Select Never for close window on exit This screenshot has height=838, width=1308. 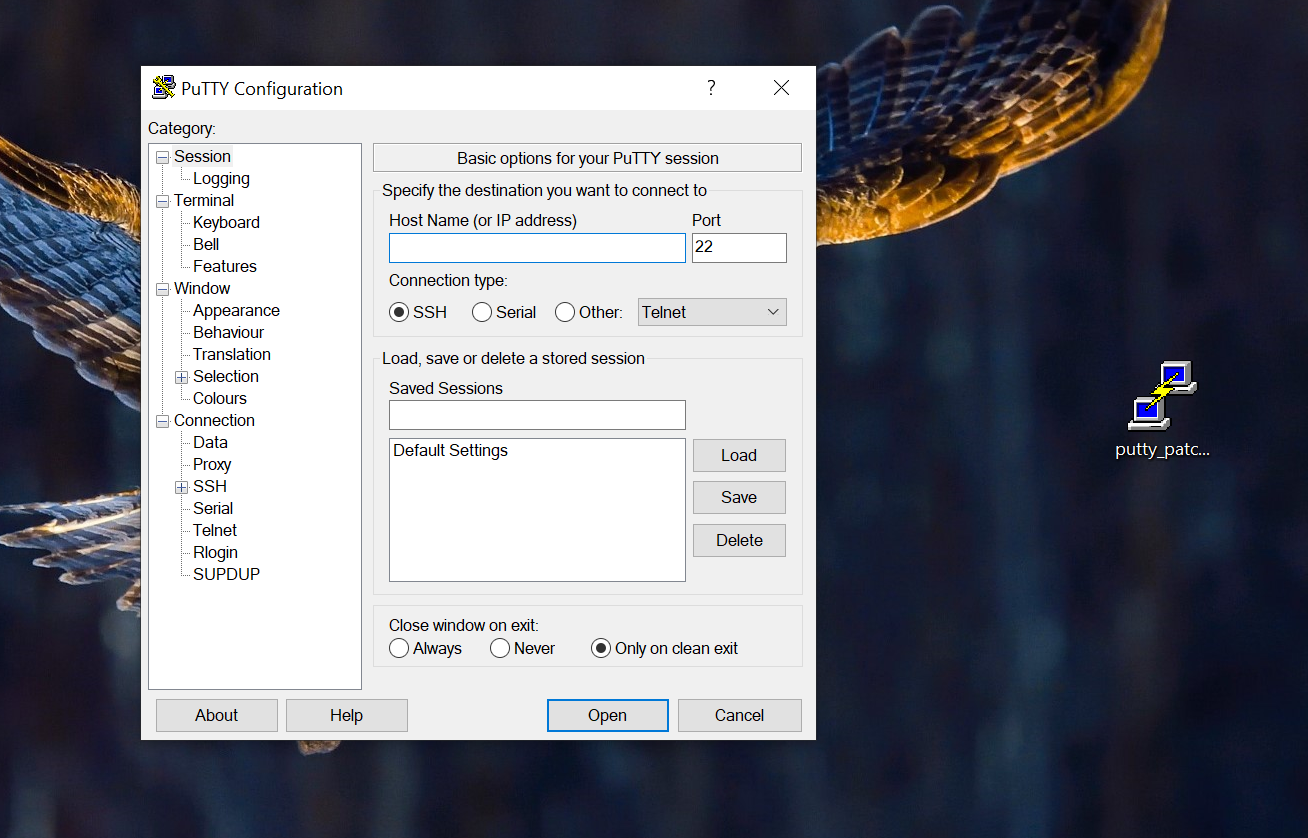500,648
